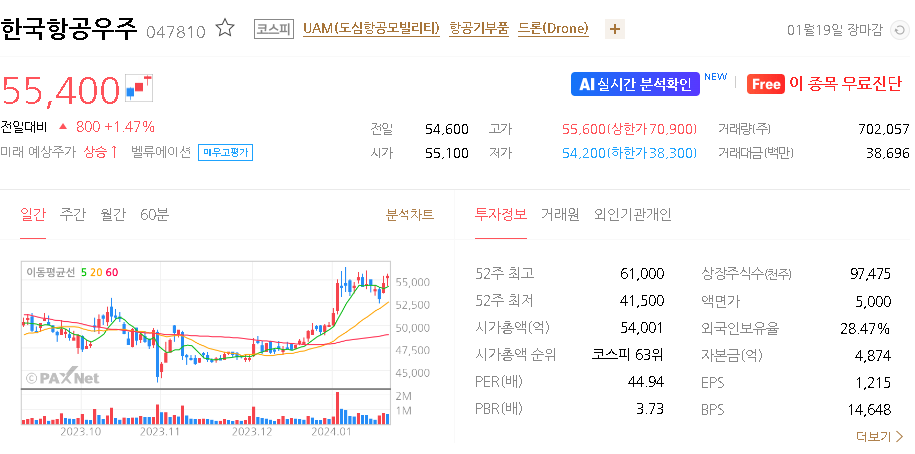The width and height of the screenshot is (915, 454).
Task: Click the 52주 최저 value 41,500
Action: click(x=642, y=301)
